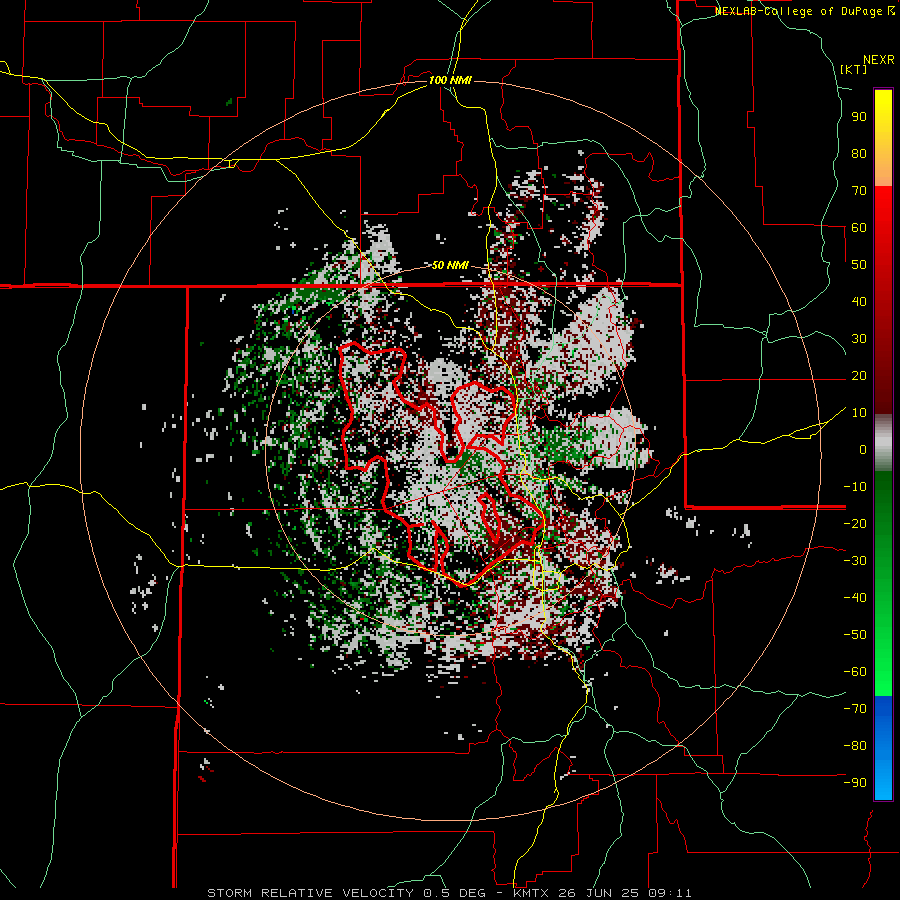The image size is (900, 900).
Task: Select the 90 value on velocity scale
Action: pyautogui.click(x=859, y=117)
